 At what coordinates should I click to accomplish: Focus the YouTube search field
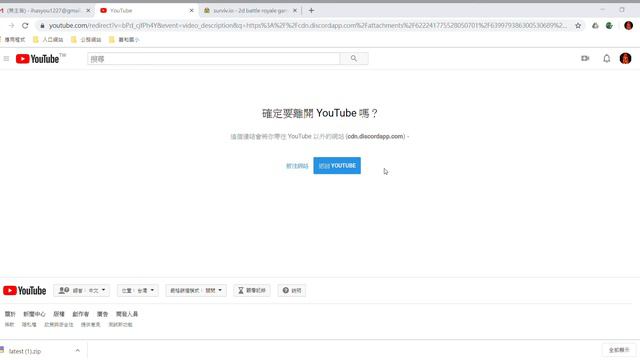tap(213, 59)
